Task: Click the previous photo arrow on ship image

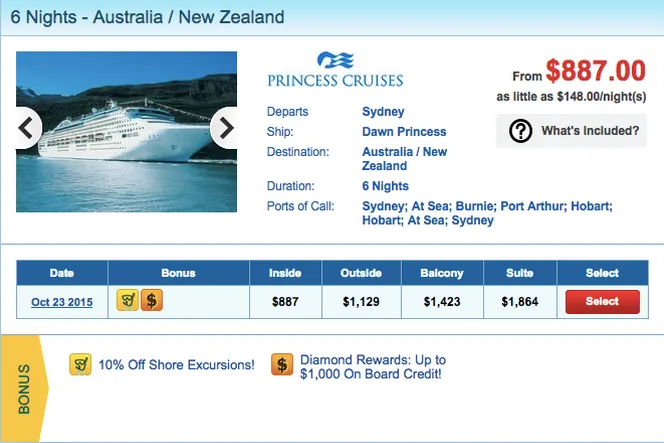Action: tap(27, 128)
